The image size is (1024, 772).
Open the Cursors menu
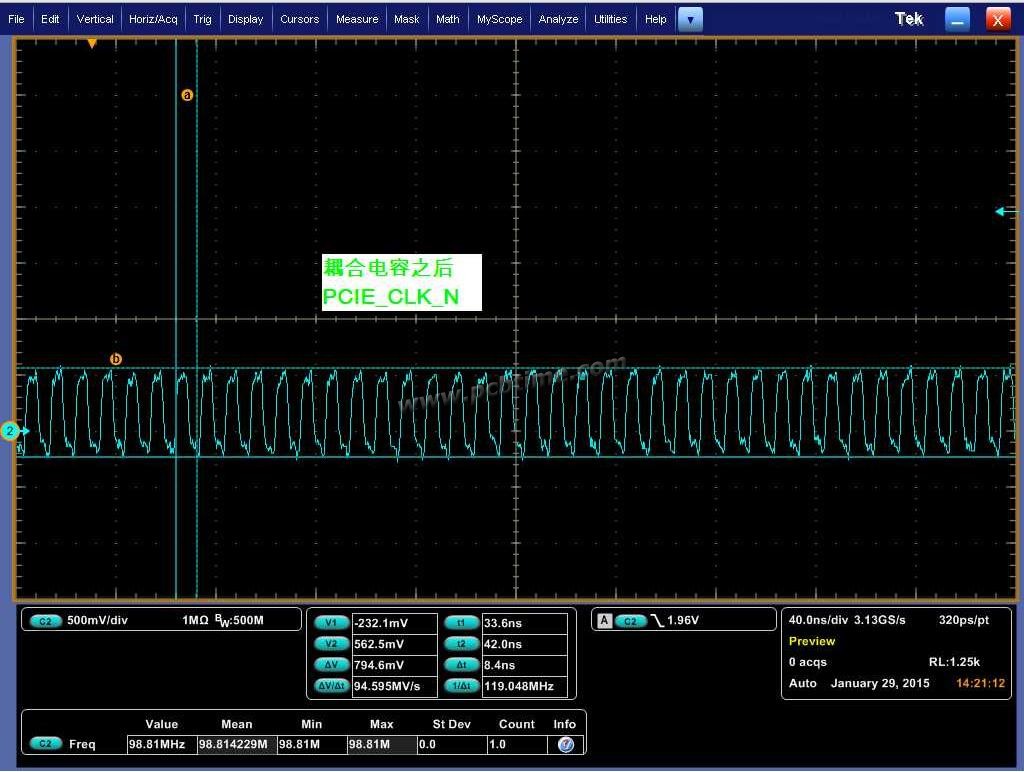pyautogui.click(x=299, y=19)
